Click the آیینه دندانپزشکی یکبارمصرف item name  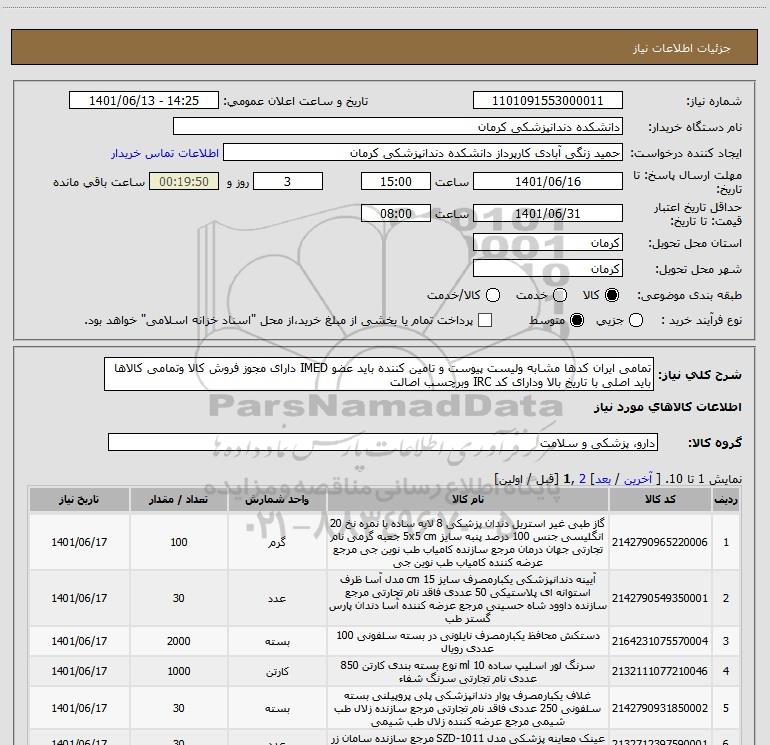click(x=468, y=598)
